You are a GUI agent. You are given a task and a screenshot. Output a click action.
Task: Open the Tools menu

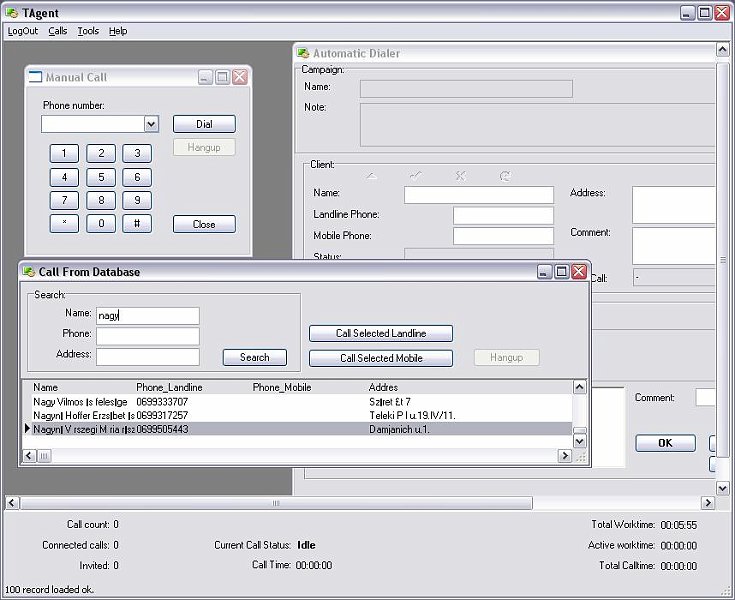[88, 31]
